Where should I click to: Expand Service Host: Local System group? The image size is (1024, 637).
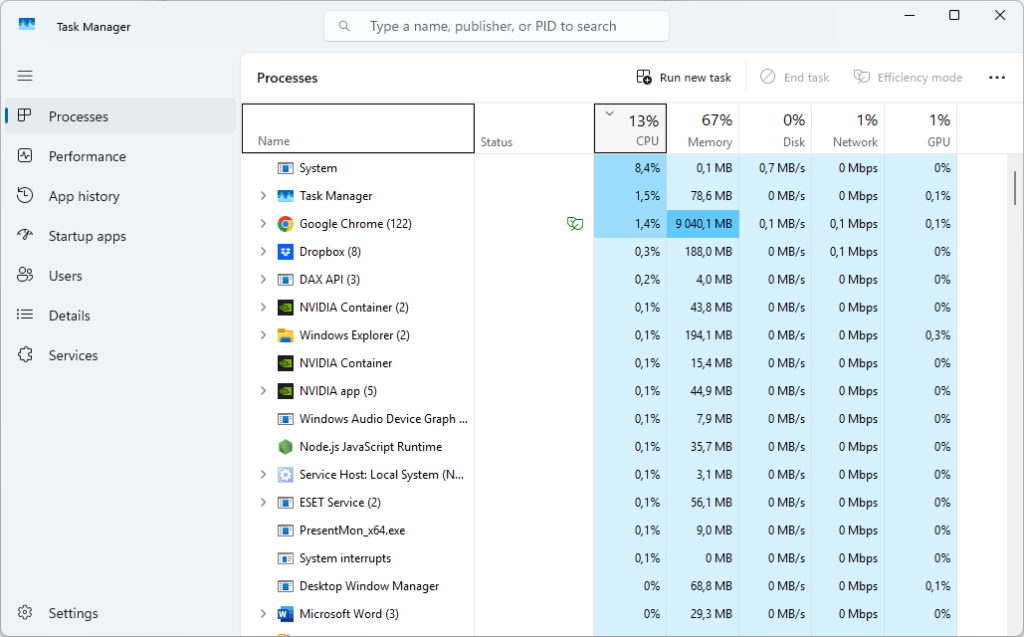[x=263, y=475]
